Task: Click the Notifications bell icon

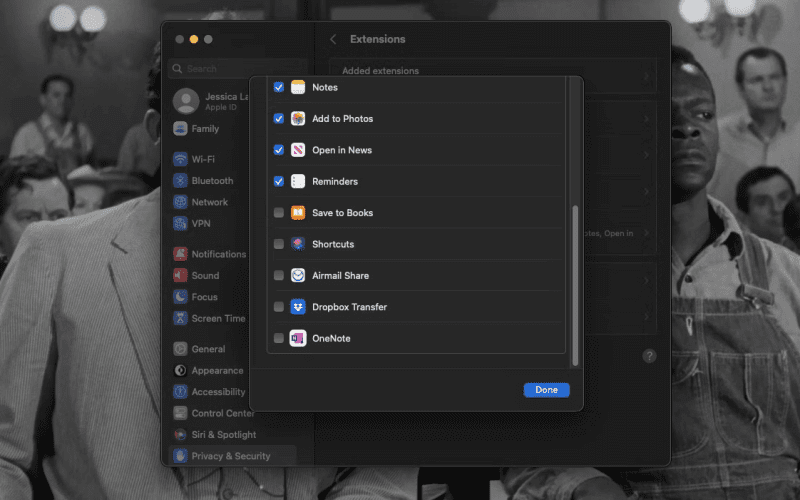Action: [180, 254]
